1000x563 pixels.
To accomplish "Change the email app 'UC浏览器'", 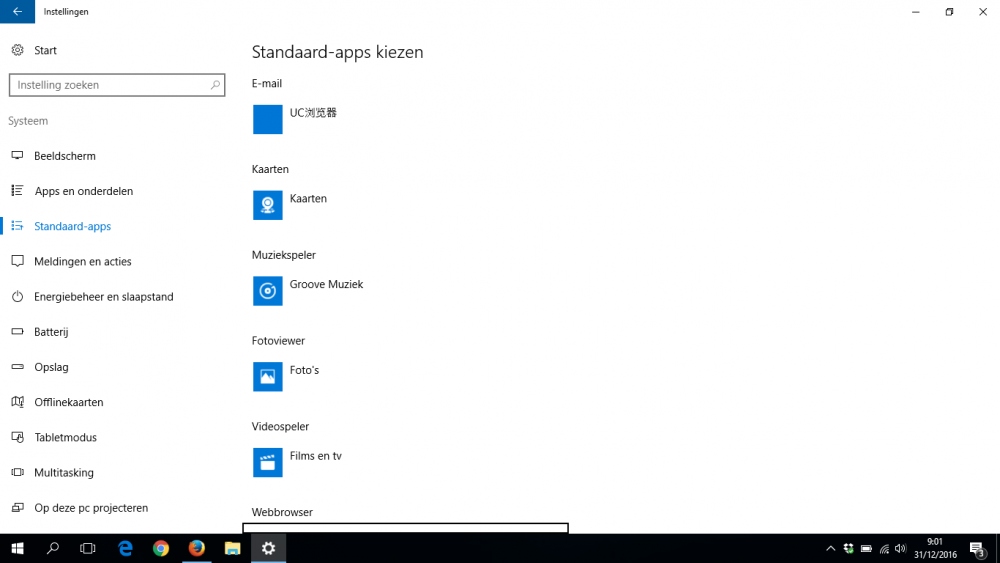I will [x=312, y=113].
